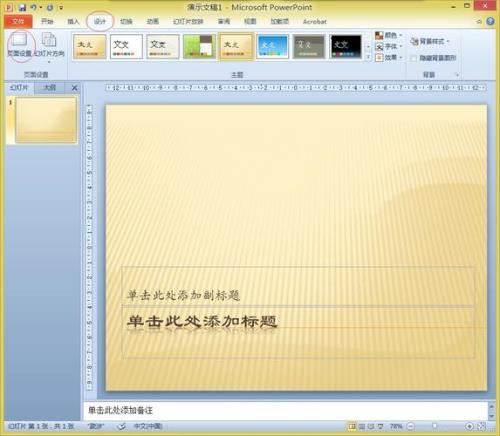This screenshot has height=436, width=500.
Task: Open the Colors (颜色) theme dropdown
Action: (x=389, y=35)
